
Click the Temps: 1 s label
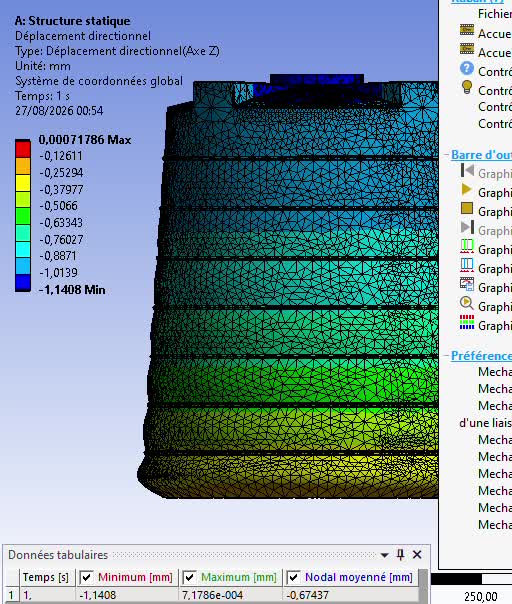click(42, 96)
